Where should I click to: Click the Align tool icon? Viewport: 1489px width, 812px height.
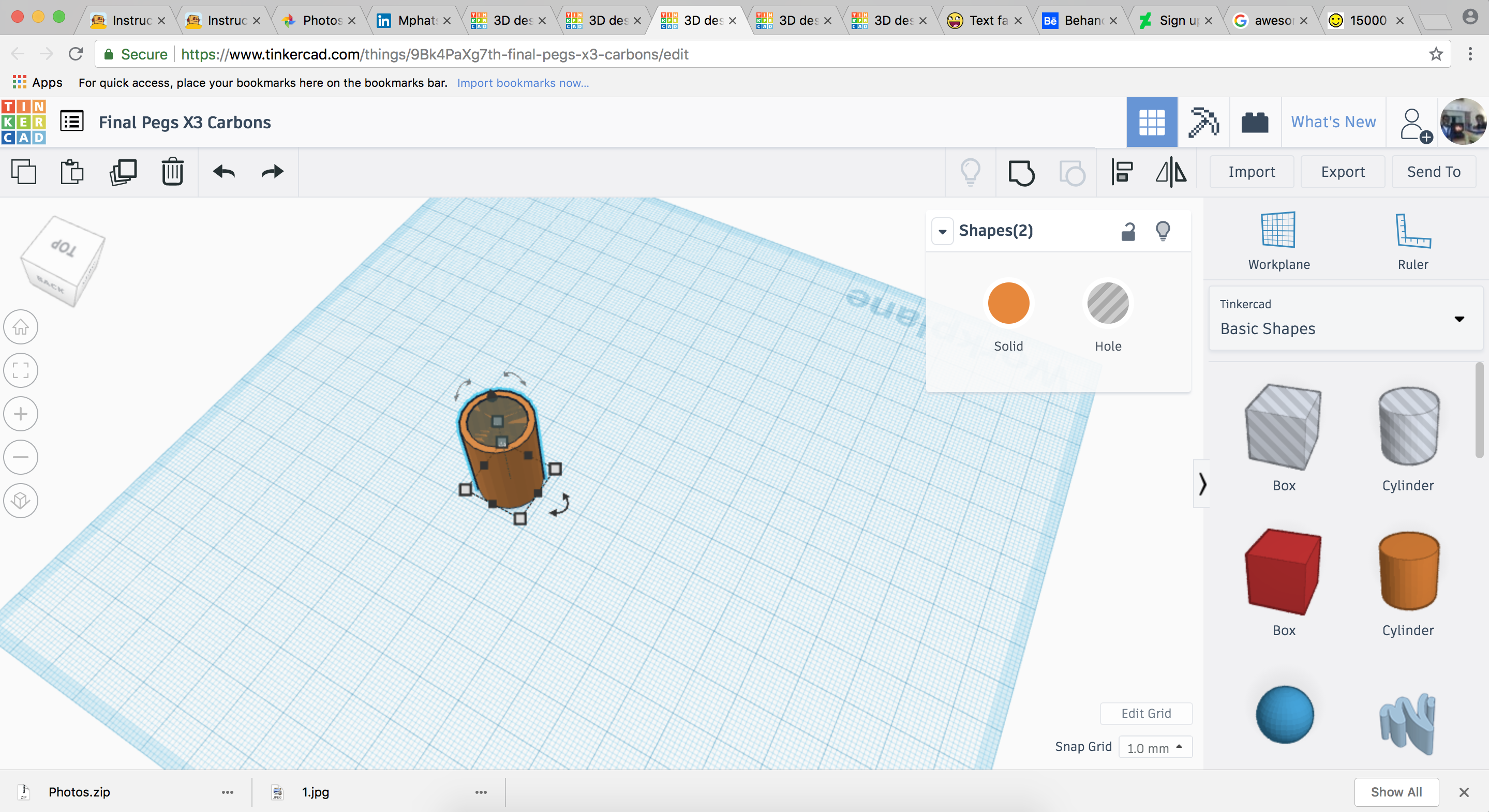click(x=1122, y=172)
